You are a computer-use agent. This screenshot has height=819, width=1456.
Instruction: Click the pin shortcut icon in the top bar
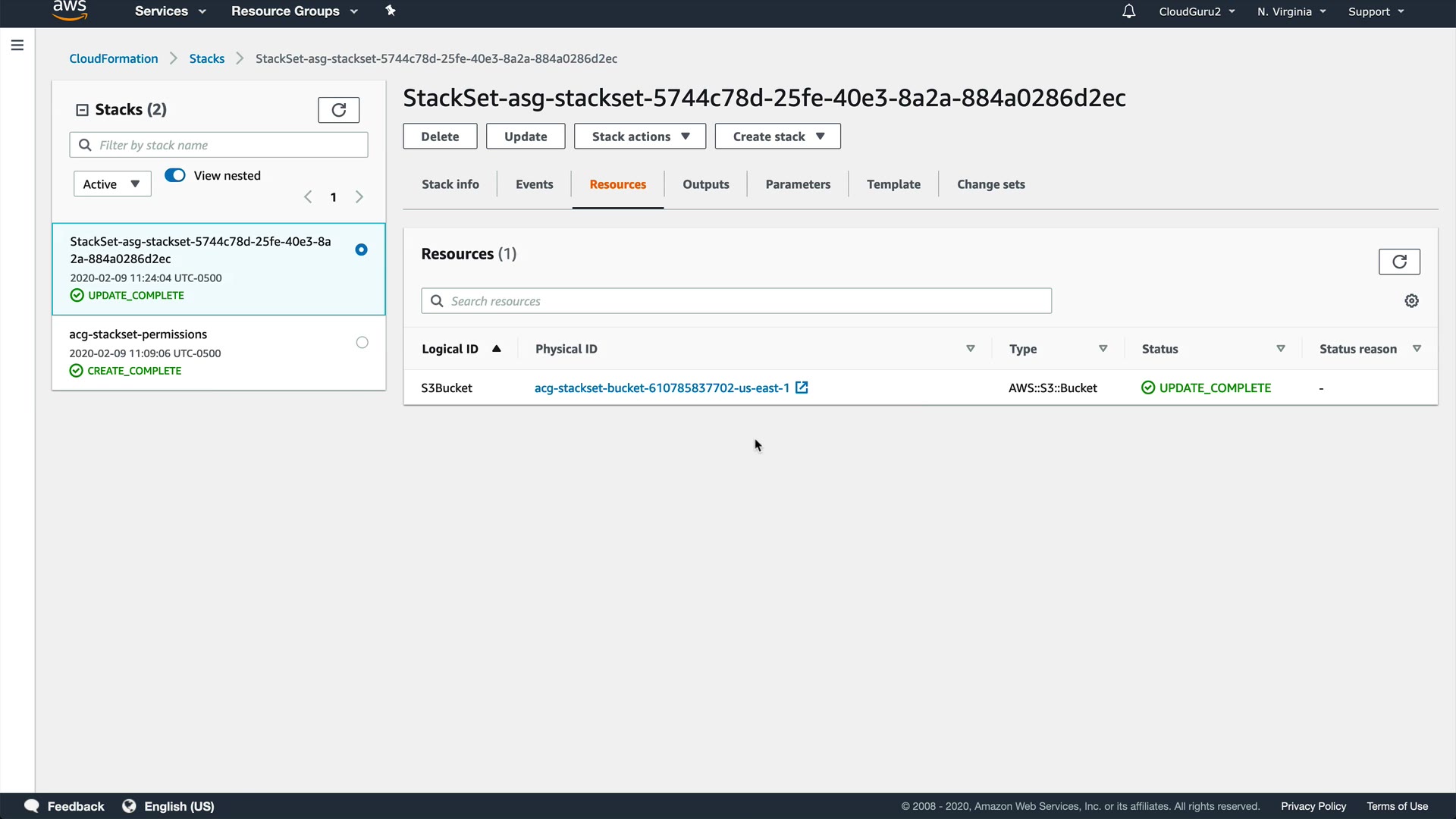coord(391,11)
